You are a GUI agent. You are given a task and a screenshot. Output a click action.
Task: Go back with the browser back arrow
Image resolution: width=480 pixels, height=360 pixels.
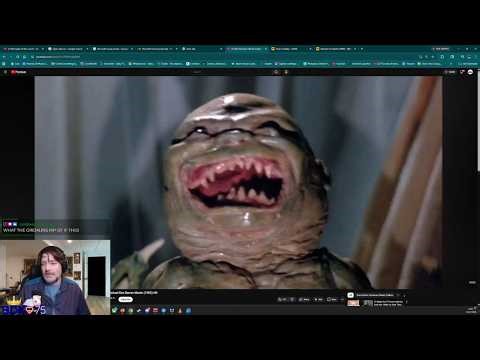4,57
